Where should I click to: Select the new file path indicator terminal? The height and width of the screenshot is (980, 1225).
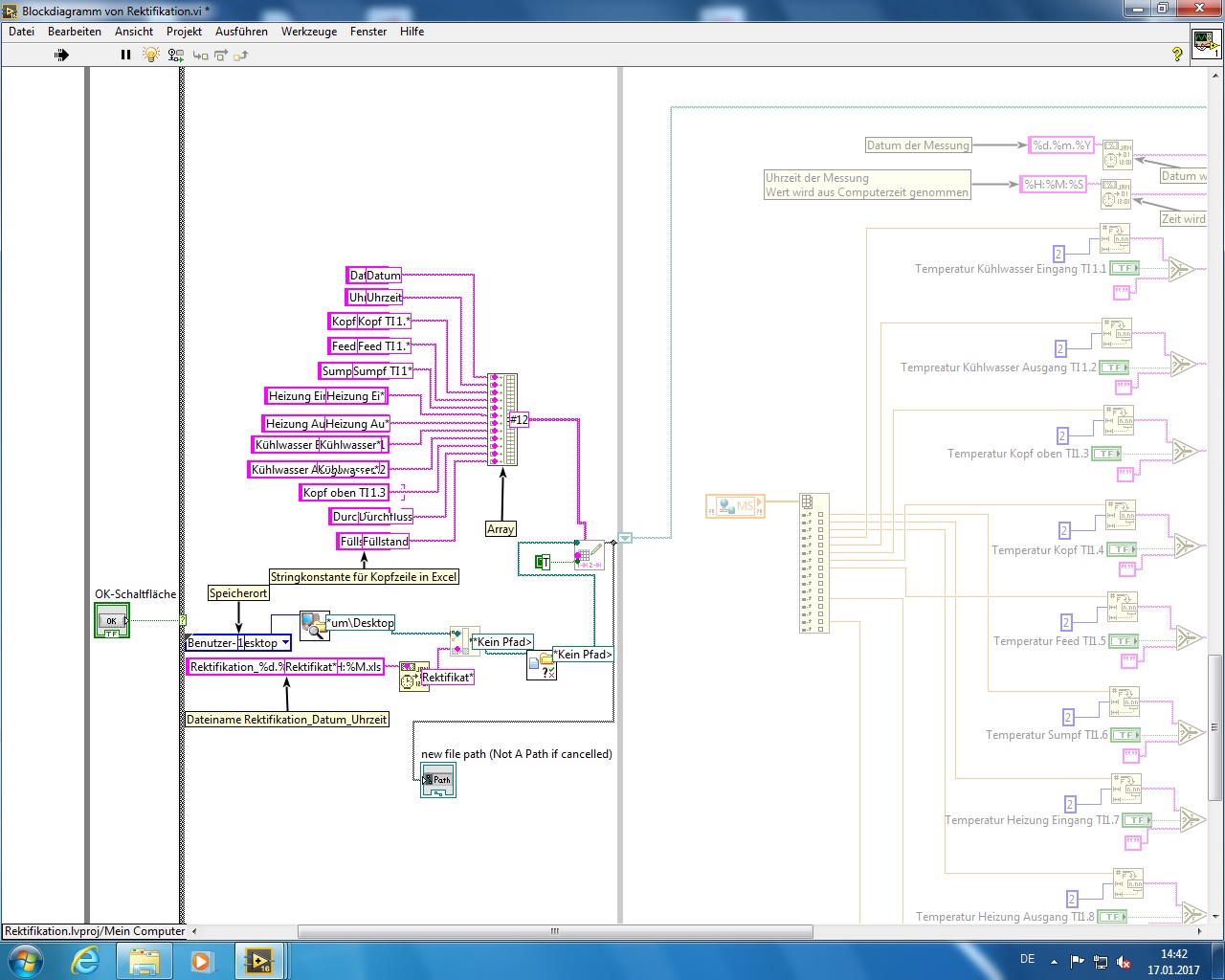pyautogui.click(x=438, y=780)
